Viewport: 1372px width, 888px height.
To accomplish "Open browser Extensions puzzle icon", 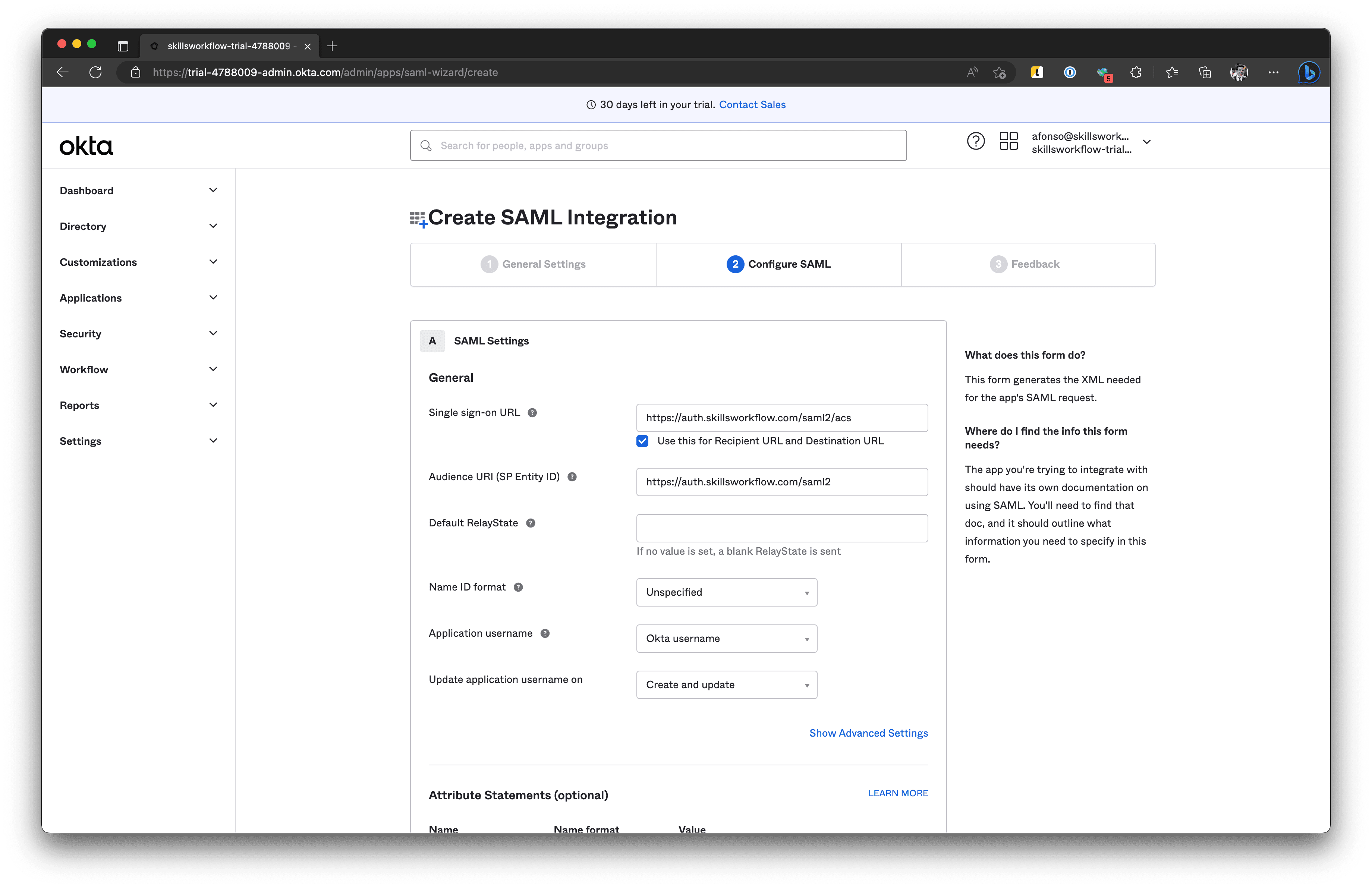I will coord(1136,72).
